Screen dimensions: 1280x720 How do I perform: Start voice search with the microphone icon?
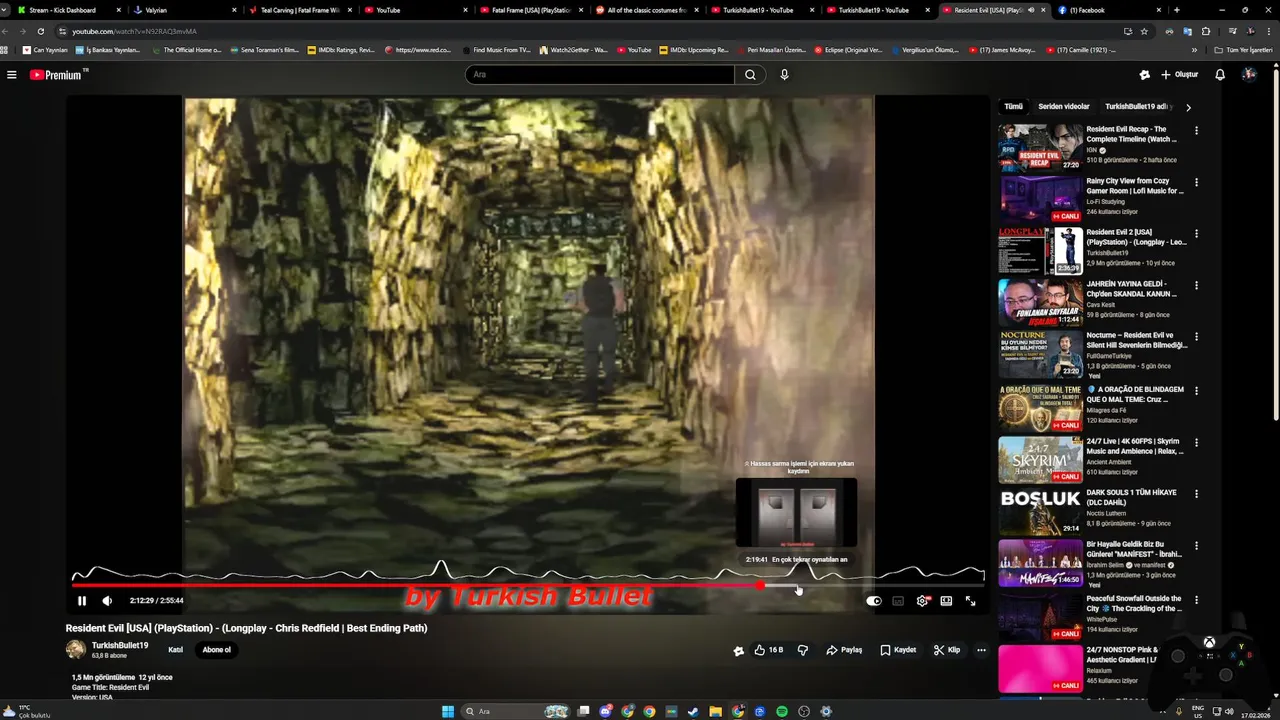pos(784,75)
